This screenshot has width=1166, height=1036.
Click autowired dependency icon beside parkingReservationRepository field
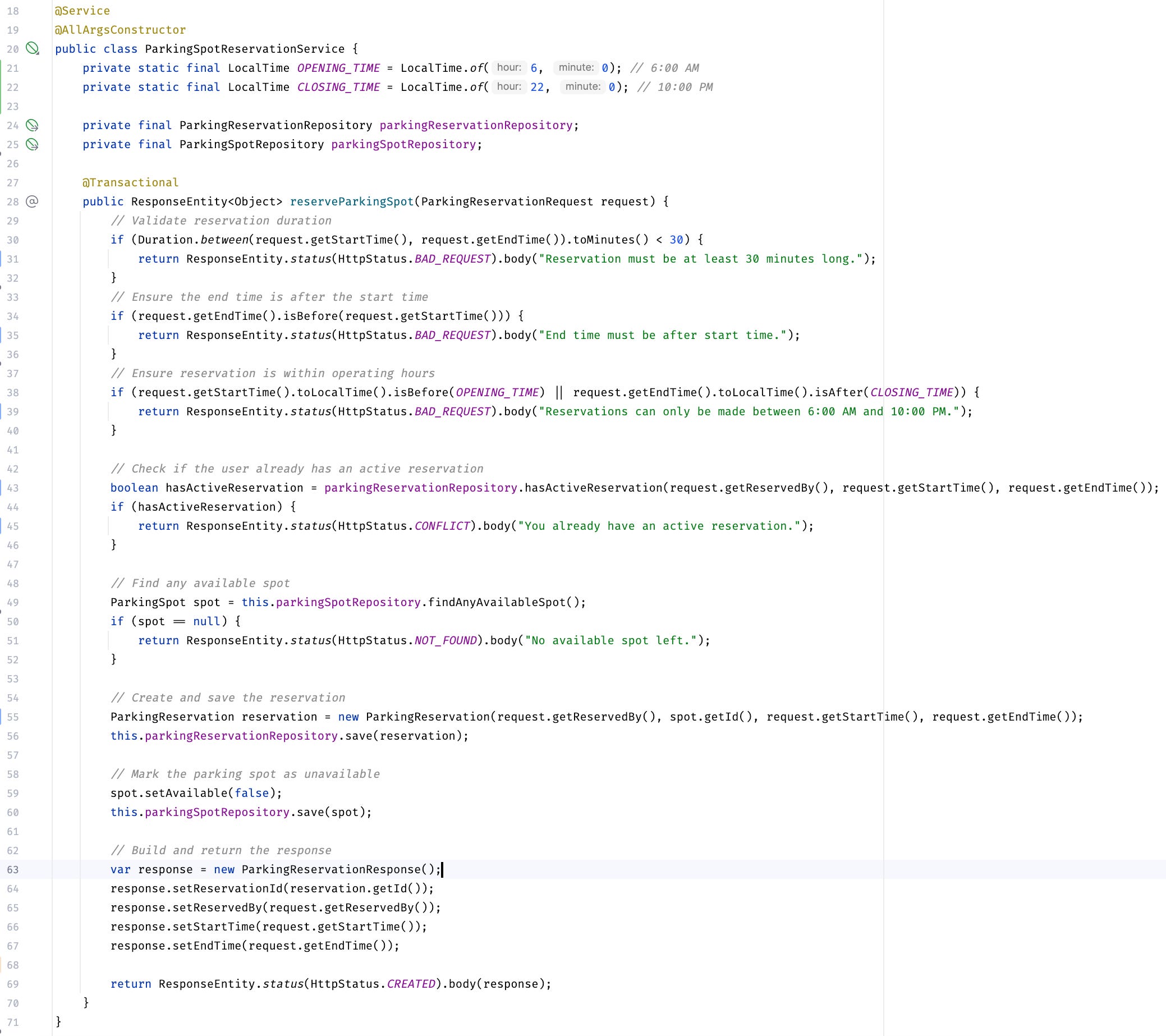point(33,125)
